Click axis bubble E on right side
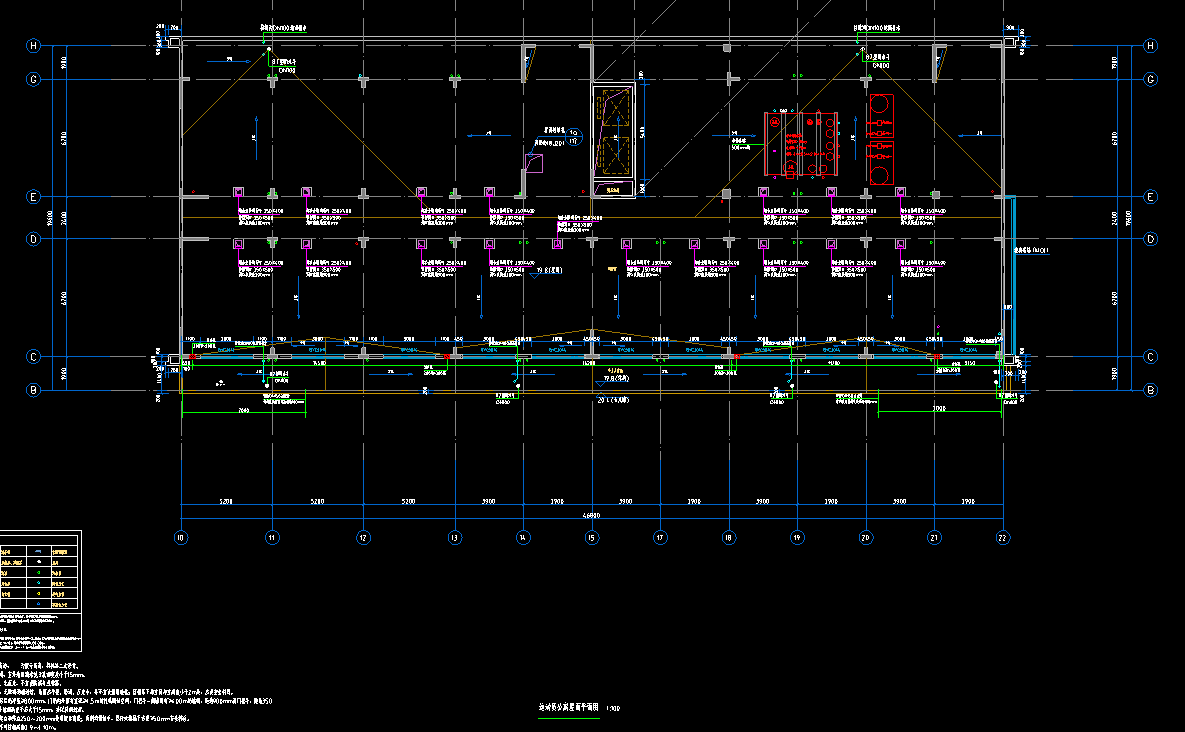The image size is (1185, 732). pyautogui.click(x=1150, y=197)
